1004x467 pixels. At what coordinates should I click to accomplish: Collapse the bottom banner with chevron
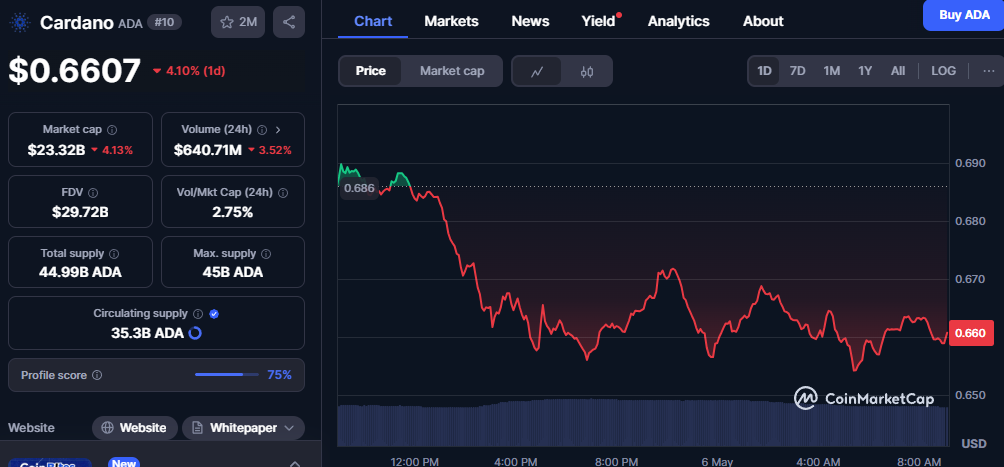point(295,463)
